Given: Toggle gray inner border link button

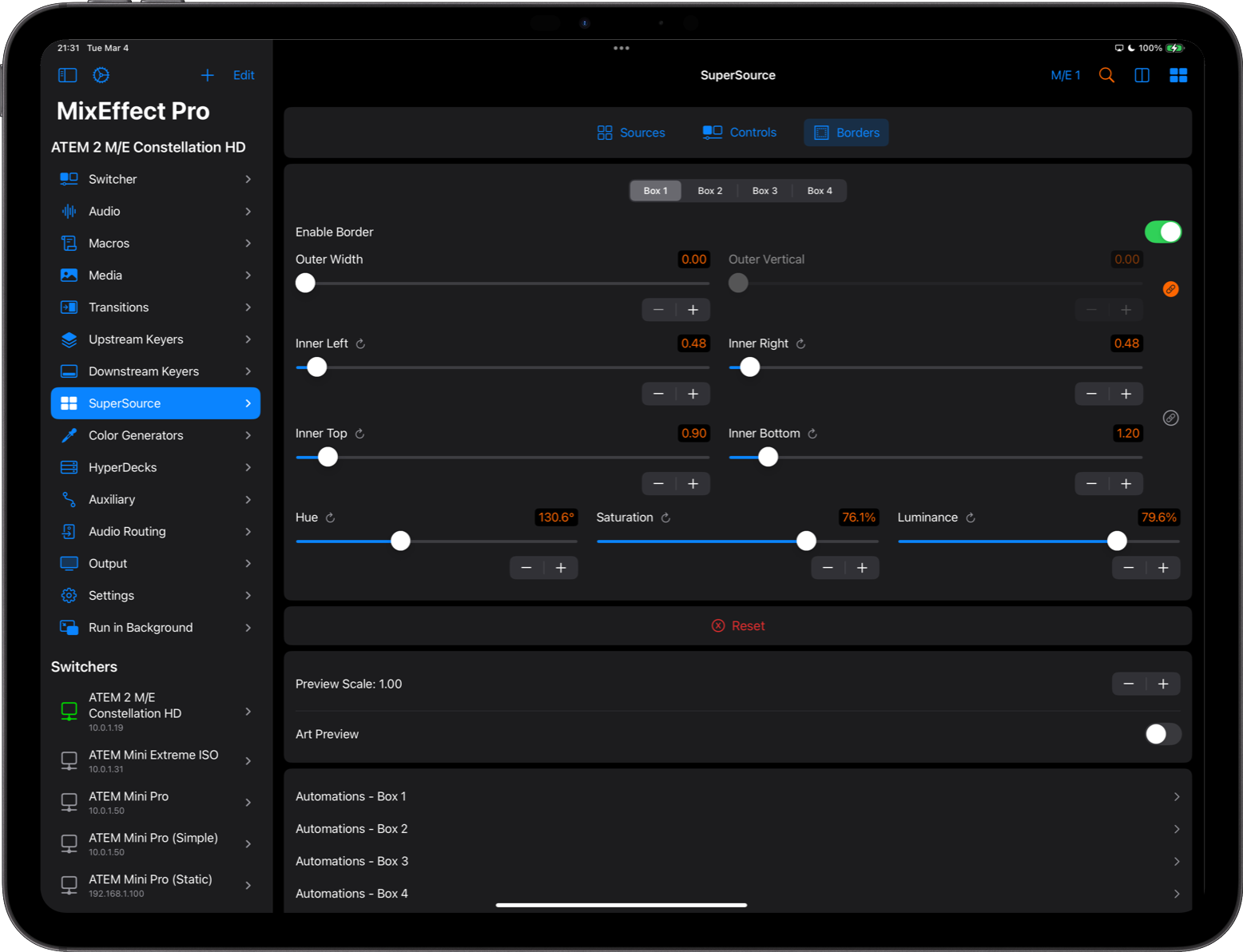Looking at the screenshot, I should (x=1170, y=418).
